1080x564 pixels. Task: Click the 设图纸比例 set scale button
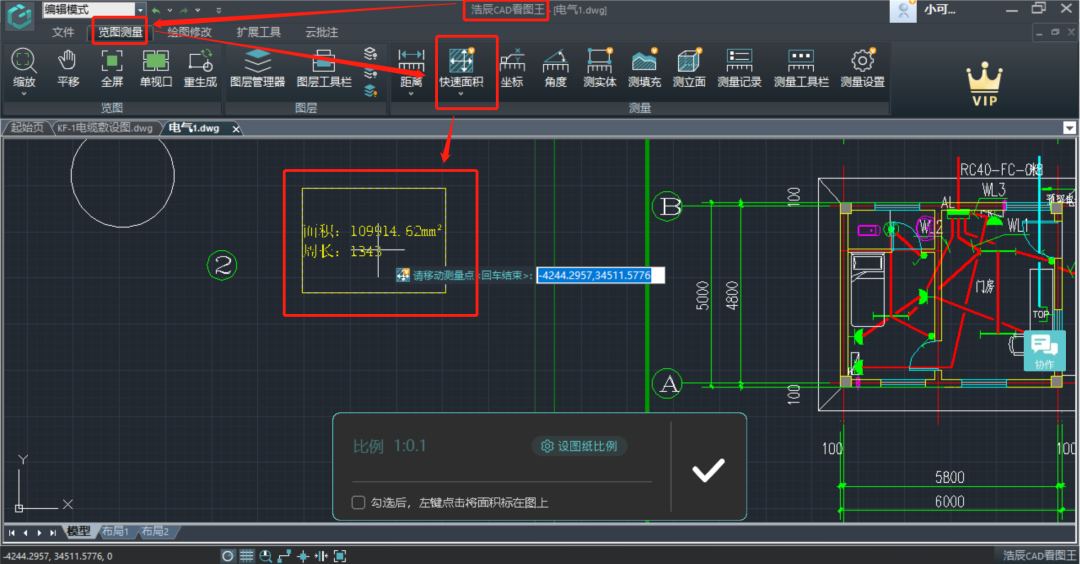(579, 446)
